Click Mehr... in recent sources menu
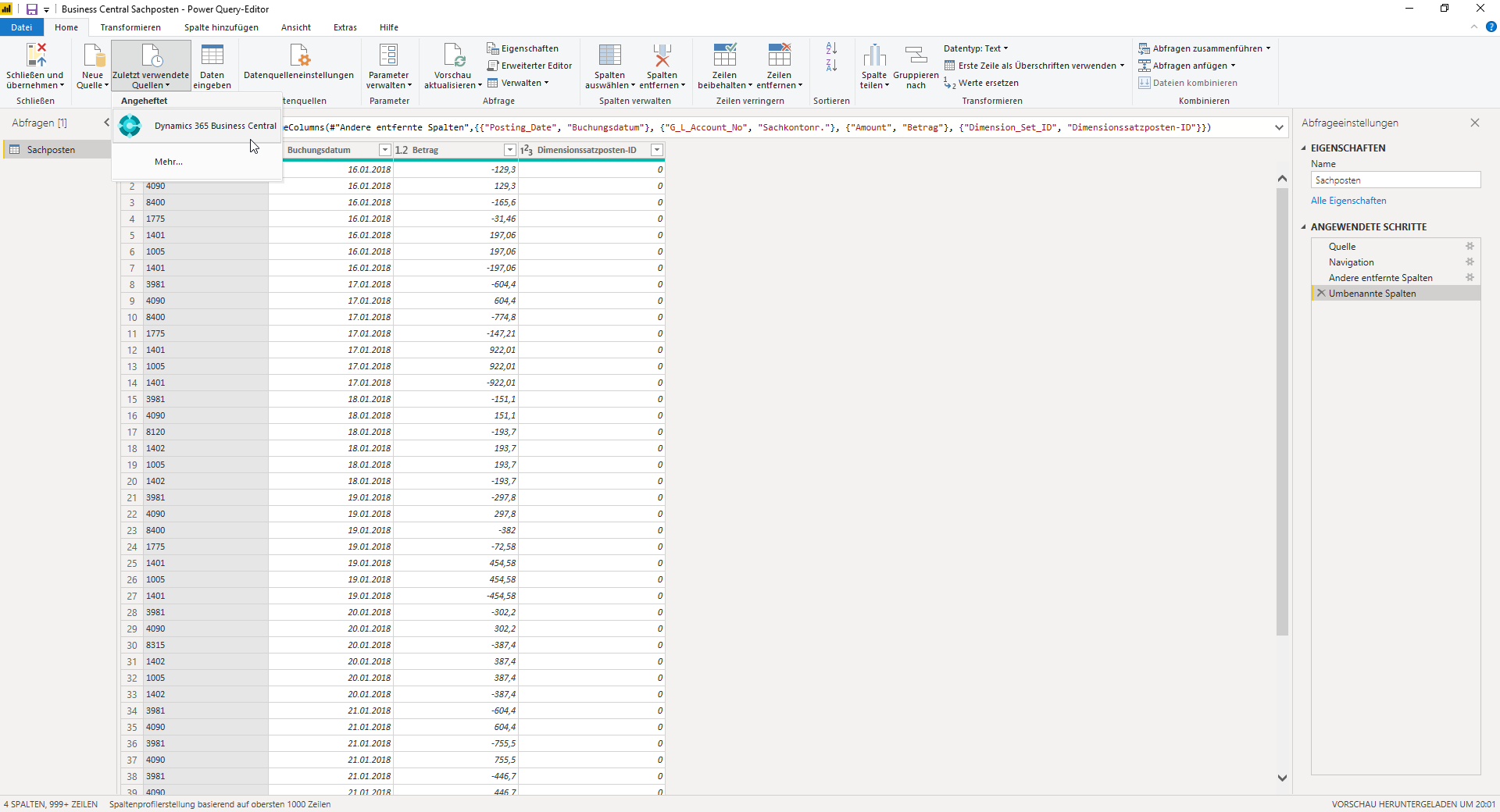This screenshot has height=812, width=1500. (x=169, y=162)
